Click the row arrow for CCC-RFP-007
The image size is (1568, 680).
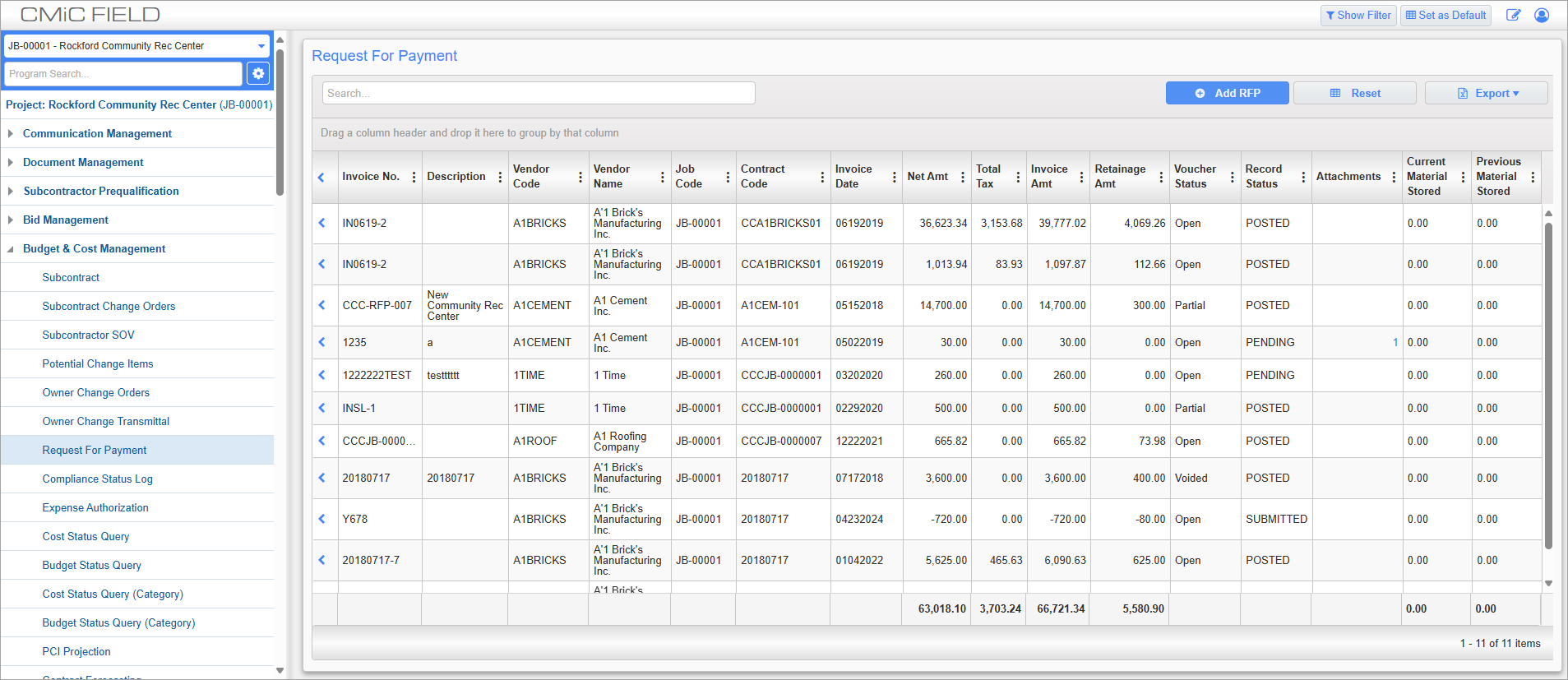[322, 305]
